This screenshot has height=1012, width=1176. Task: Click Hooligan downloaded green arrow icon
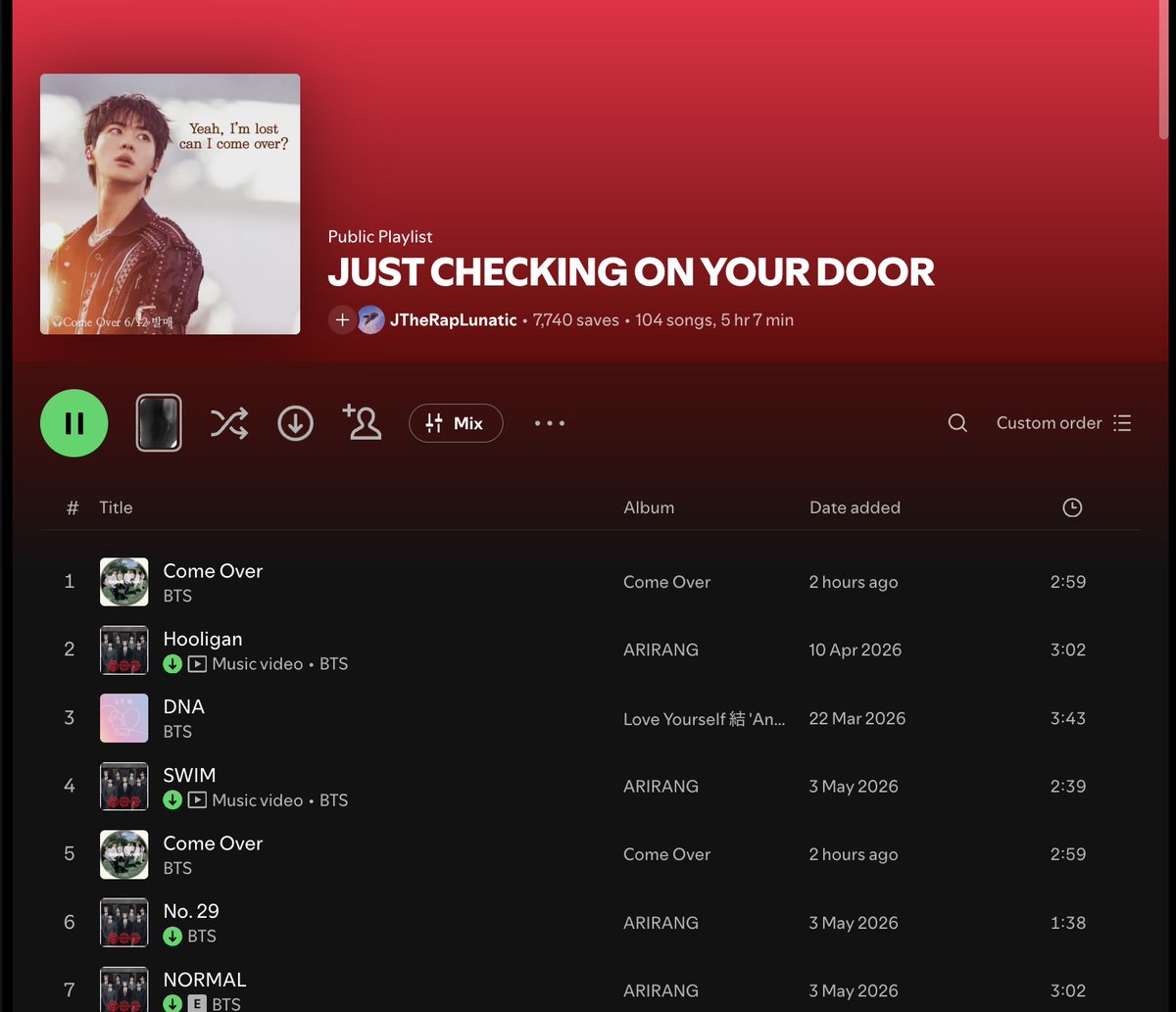pyautogui.click(x=172, y=664)
